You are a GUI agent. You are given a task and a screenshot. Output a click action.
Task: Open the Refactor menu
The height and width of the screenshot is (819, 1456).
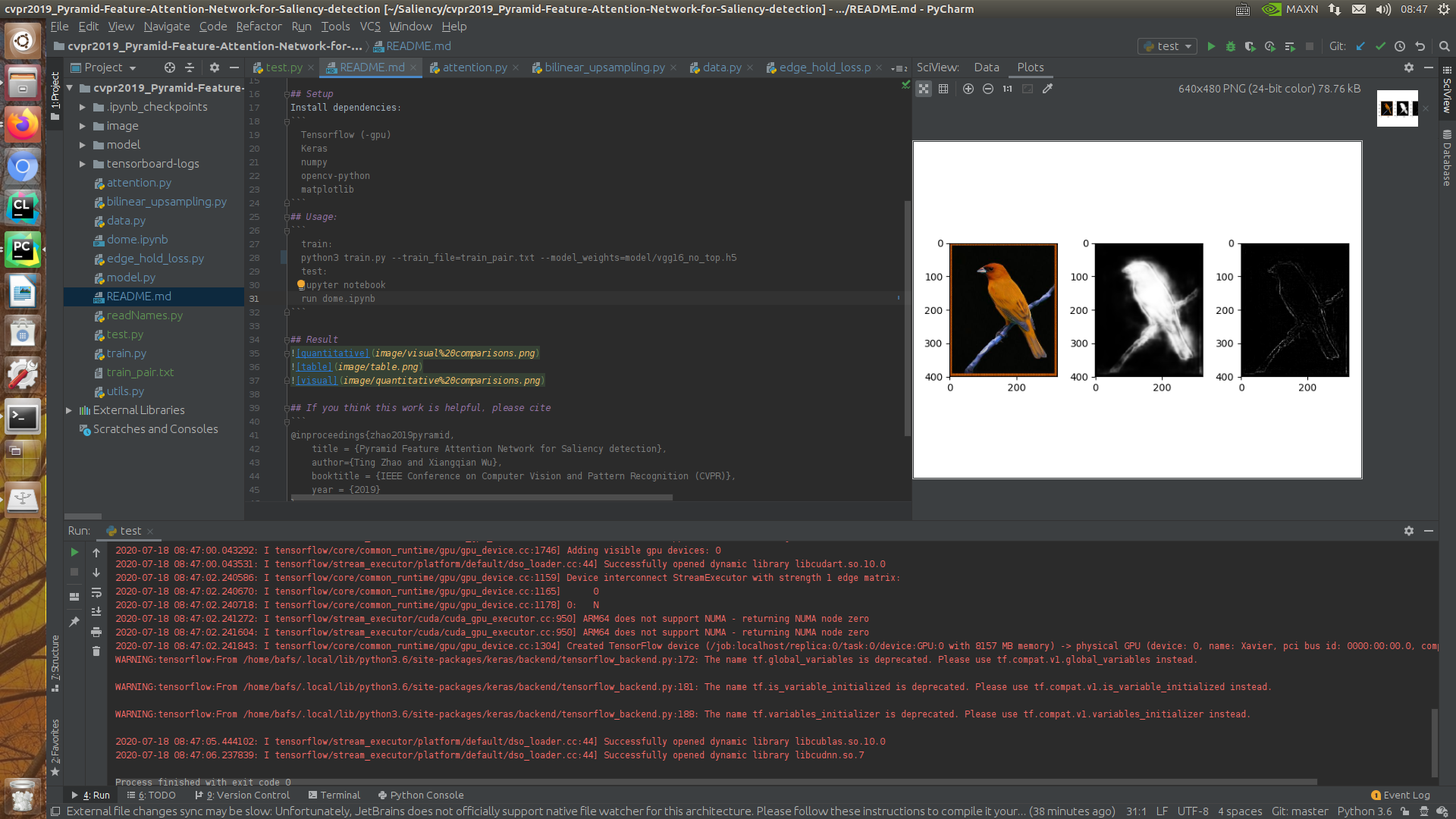[x=259, y=26]
